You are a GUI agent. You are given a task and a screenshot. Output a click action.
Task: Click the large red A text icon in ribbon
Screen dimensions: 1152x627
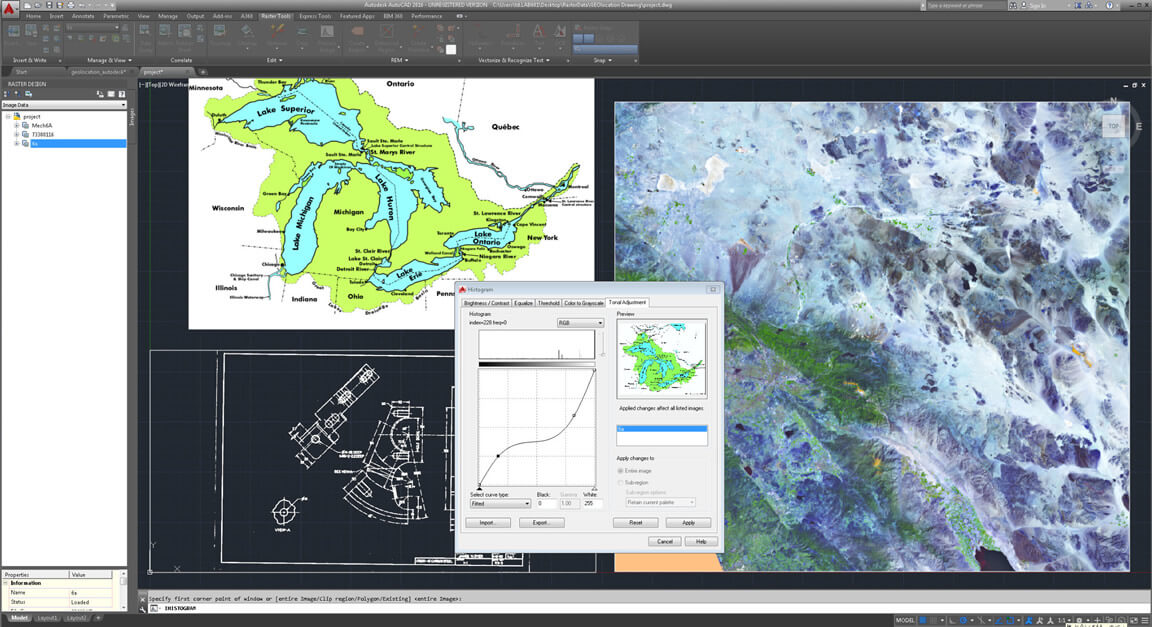(x=537, y=31)
